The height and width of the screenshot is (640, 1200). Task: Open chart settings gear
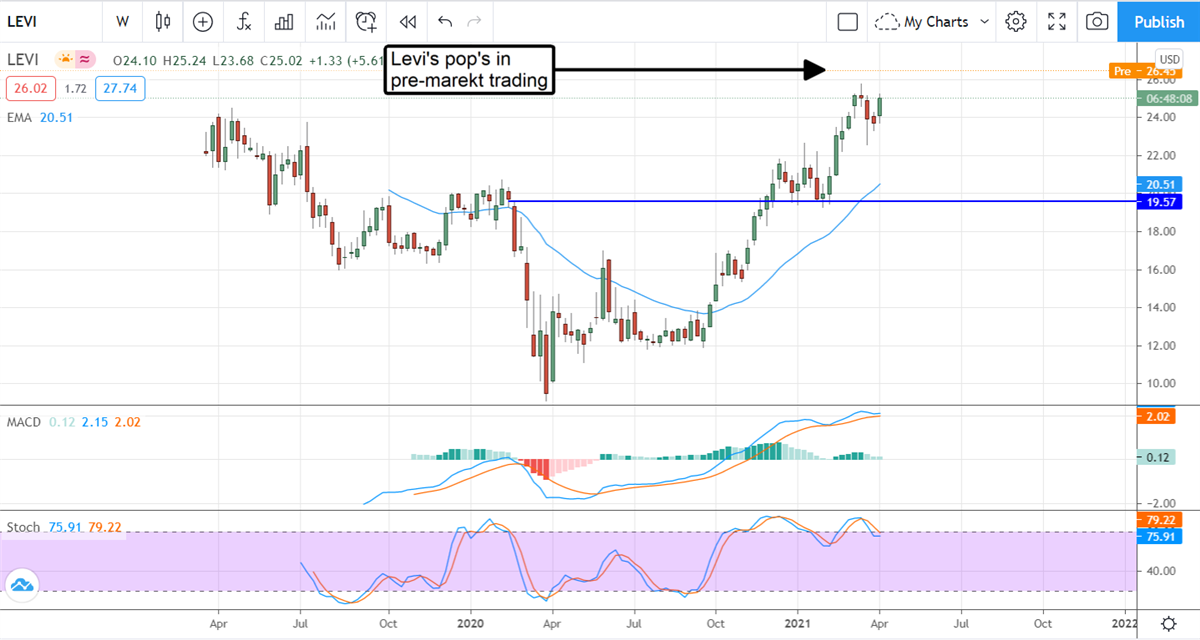coord(1016,21)
